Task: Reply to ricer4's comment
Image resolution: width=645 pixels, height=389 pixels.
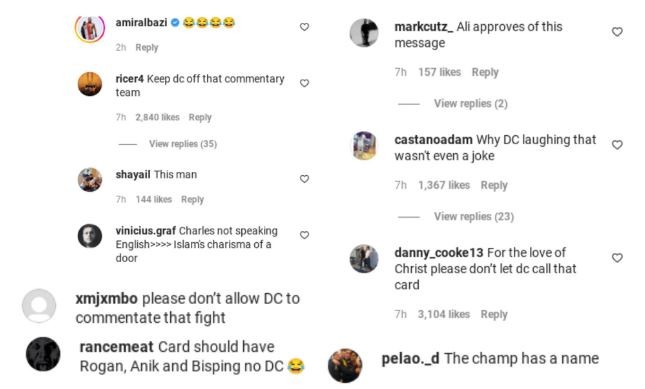Action: 200,118
